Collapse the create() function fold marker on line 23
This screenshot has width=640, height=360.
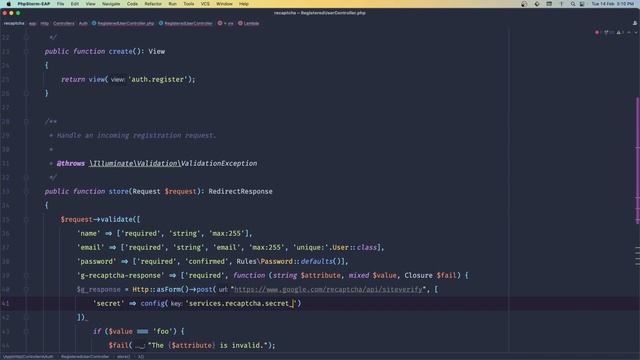pos(26,51)
